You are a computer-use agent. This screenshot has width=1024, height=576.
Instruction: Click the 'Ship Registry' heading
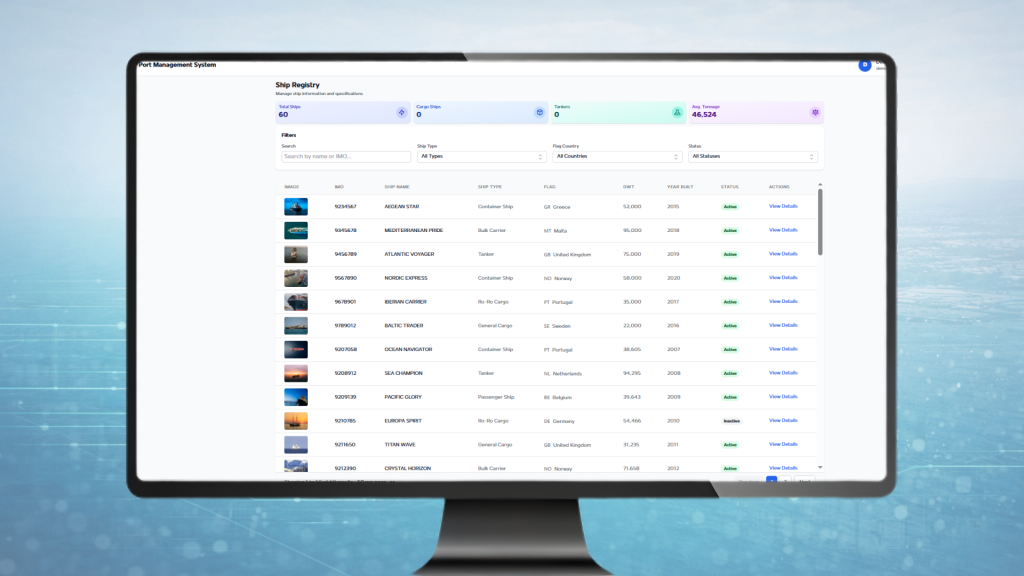coord(297,85)
